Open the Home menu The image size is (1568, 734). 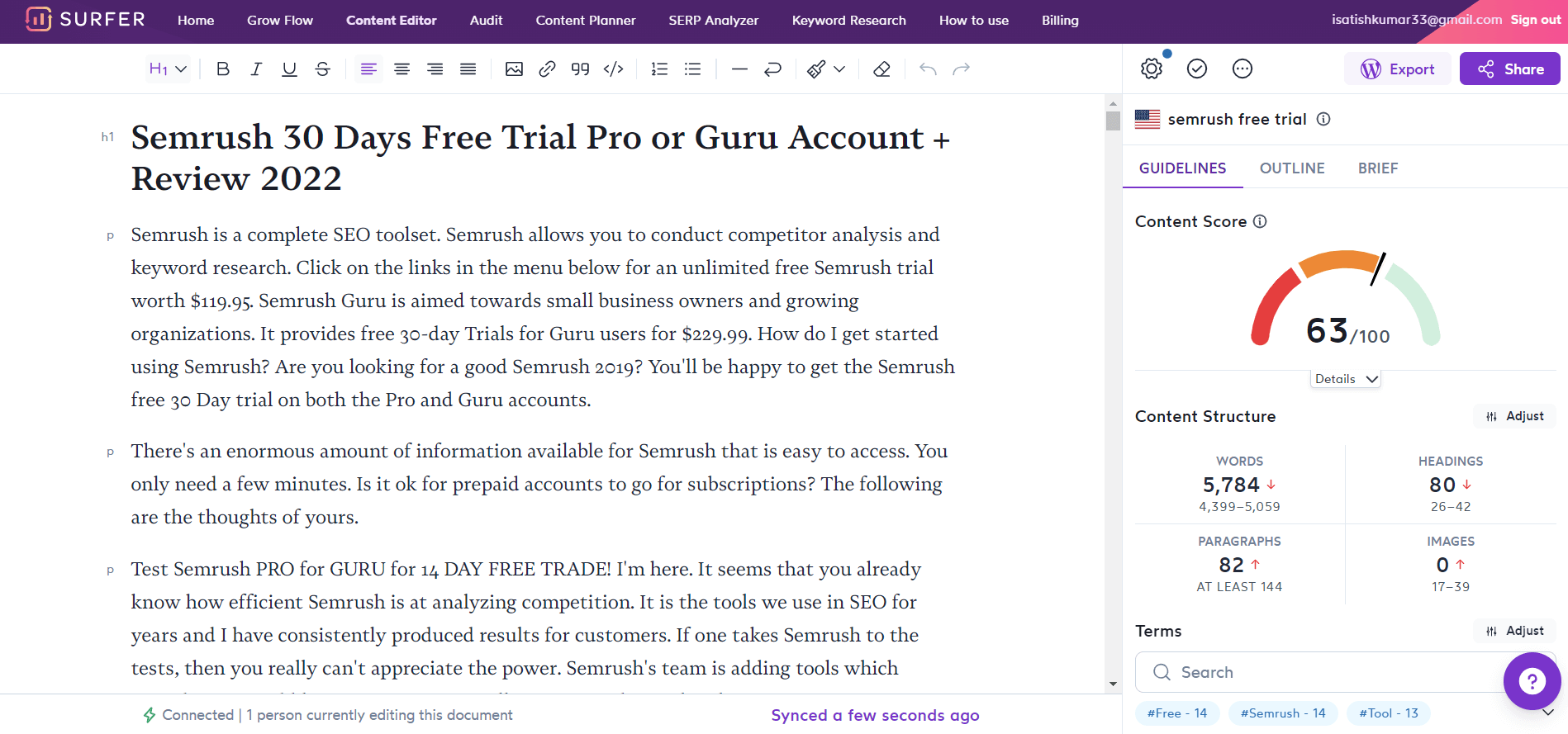196,21
